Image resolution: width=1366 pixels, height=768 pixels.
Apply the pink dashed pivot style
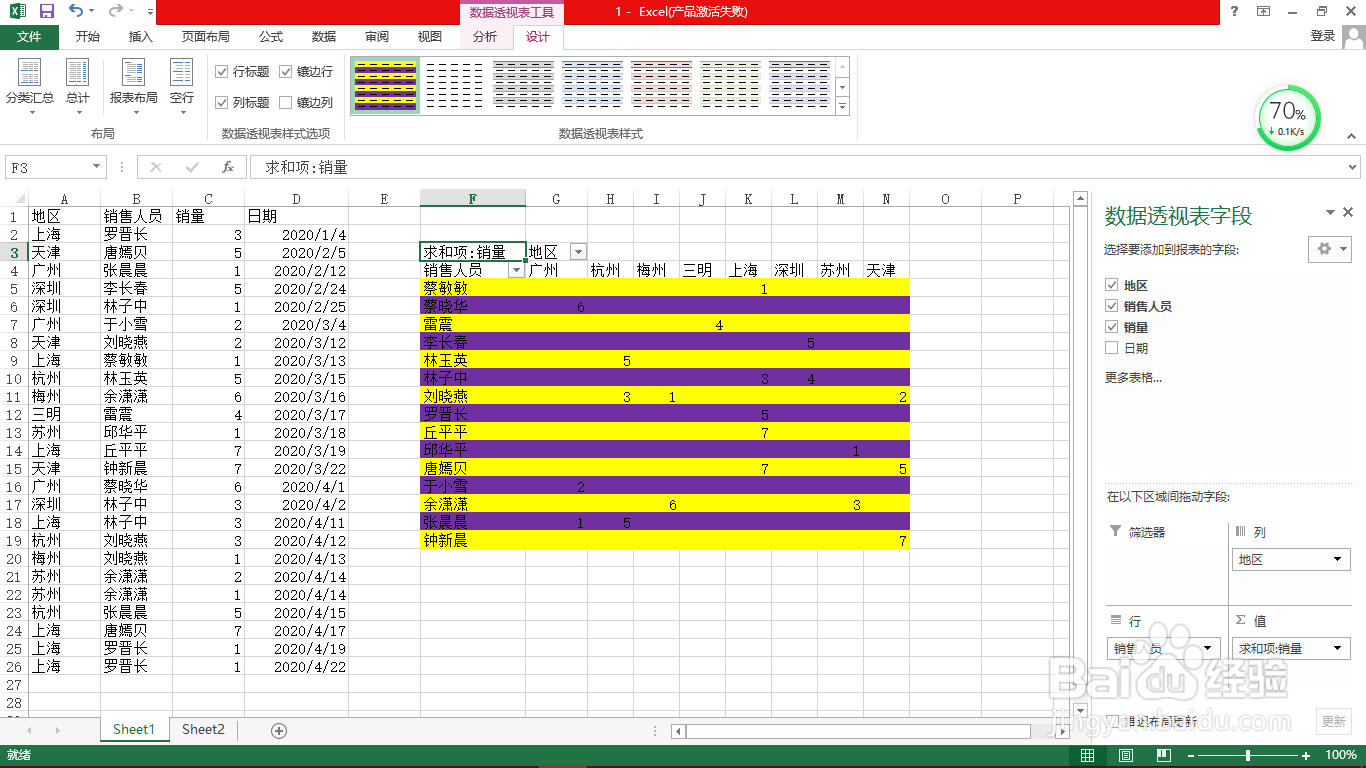click(661, 84)
